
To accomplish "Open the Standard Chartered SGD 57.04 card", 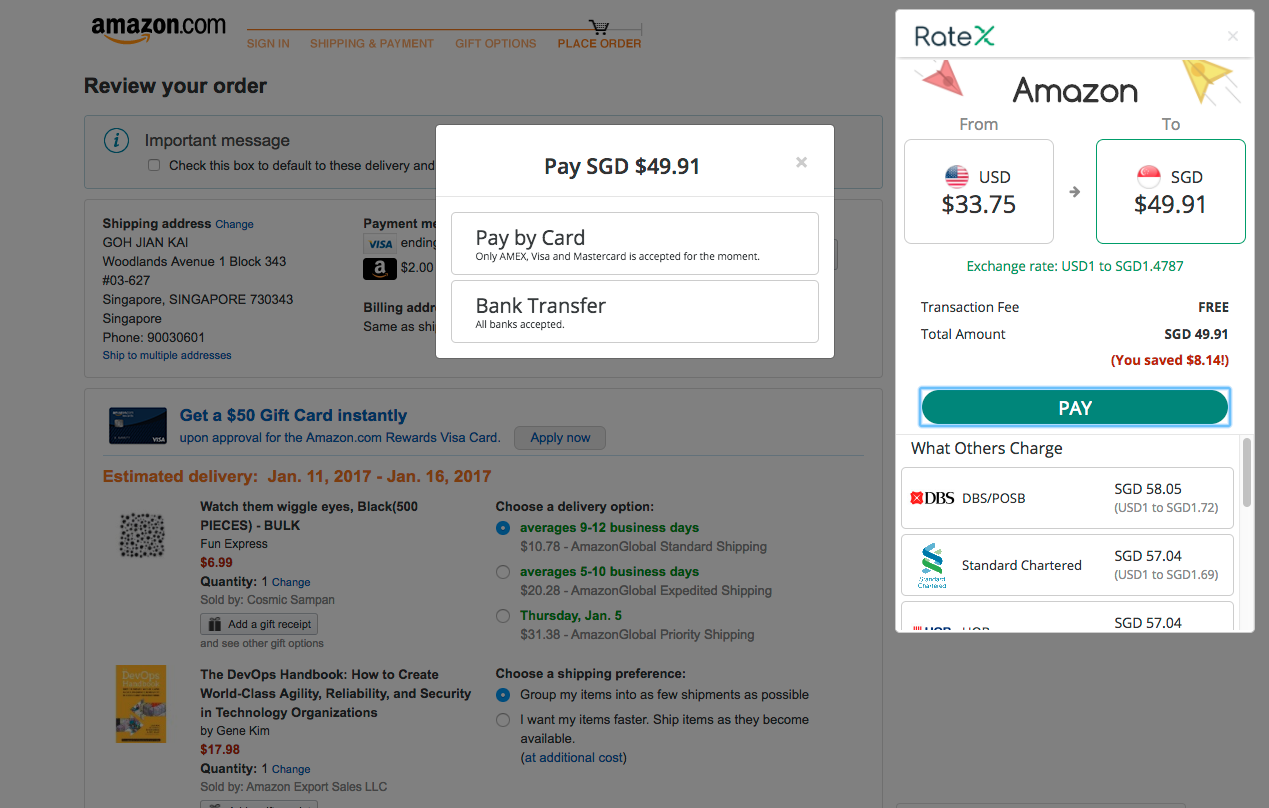I will pos(1067,565).
